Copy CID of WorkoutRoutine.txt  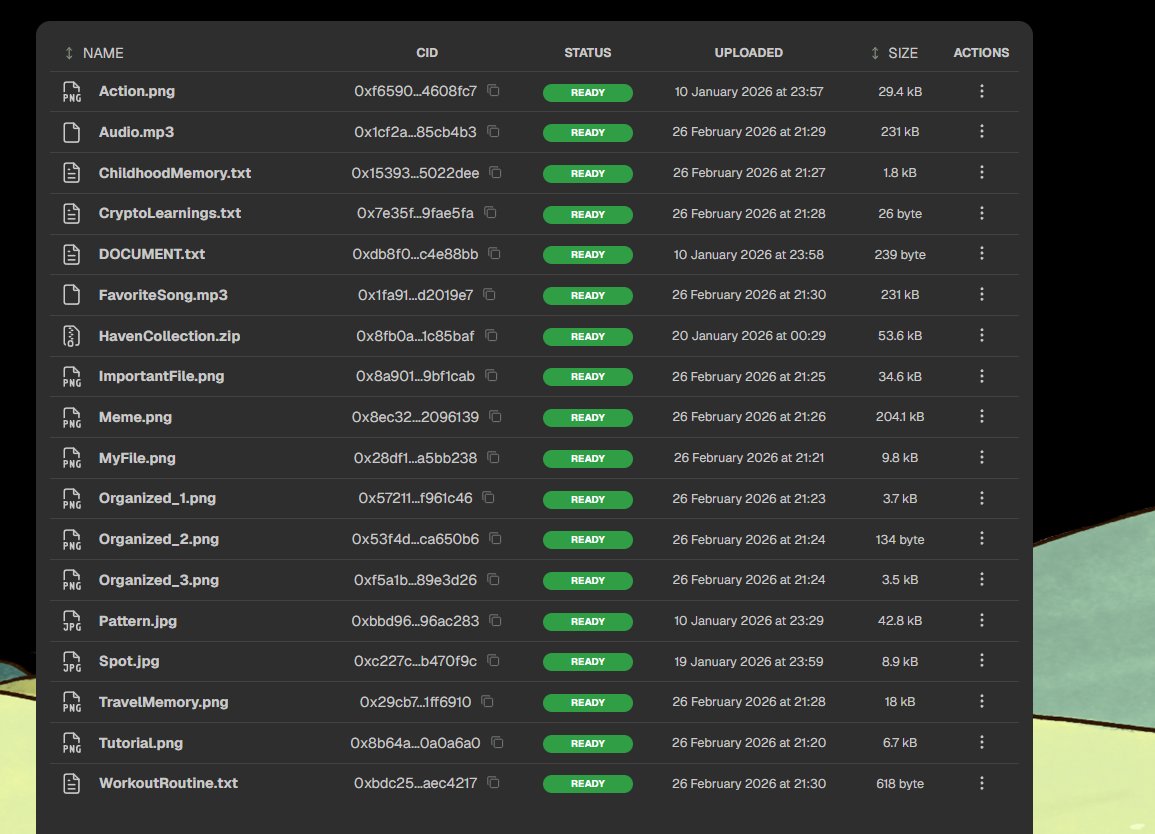click(494, 783)
